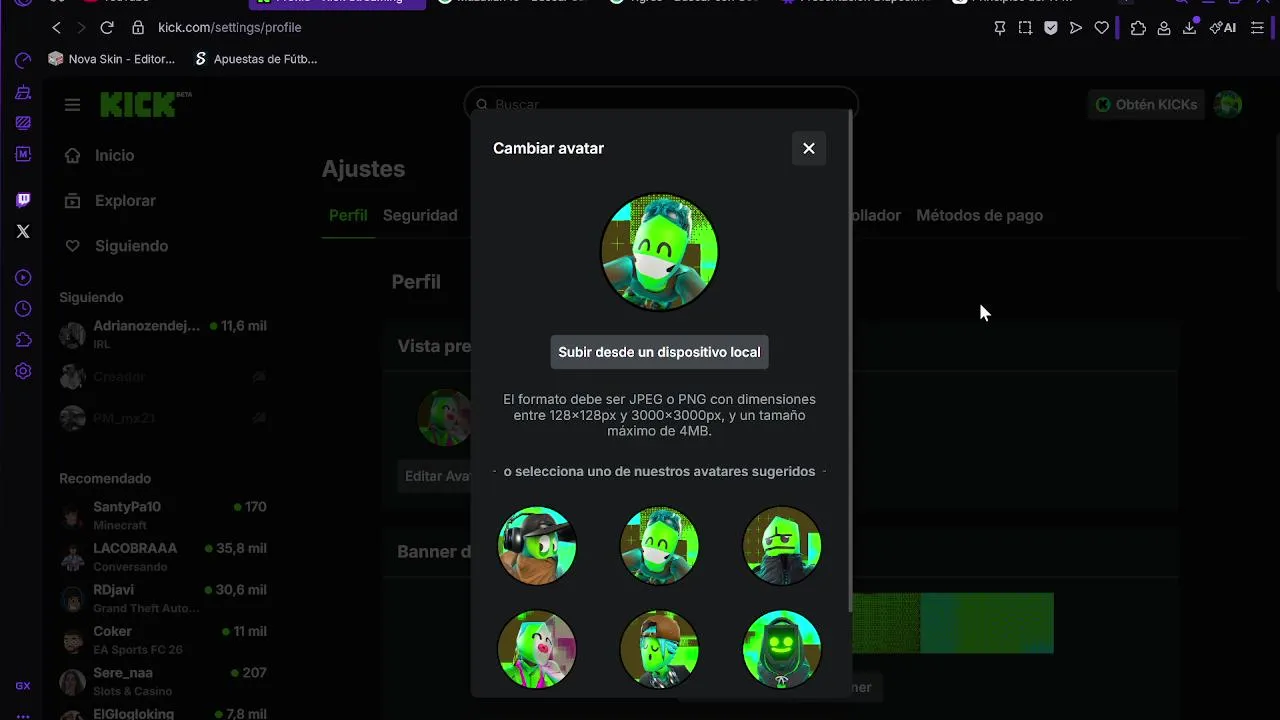The height and width of the screenshot is (720, 1280).
Task: Click the Obtén KICKs button
Action: (1146, 104)
